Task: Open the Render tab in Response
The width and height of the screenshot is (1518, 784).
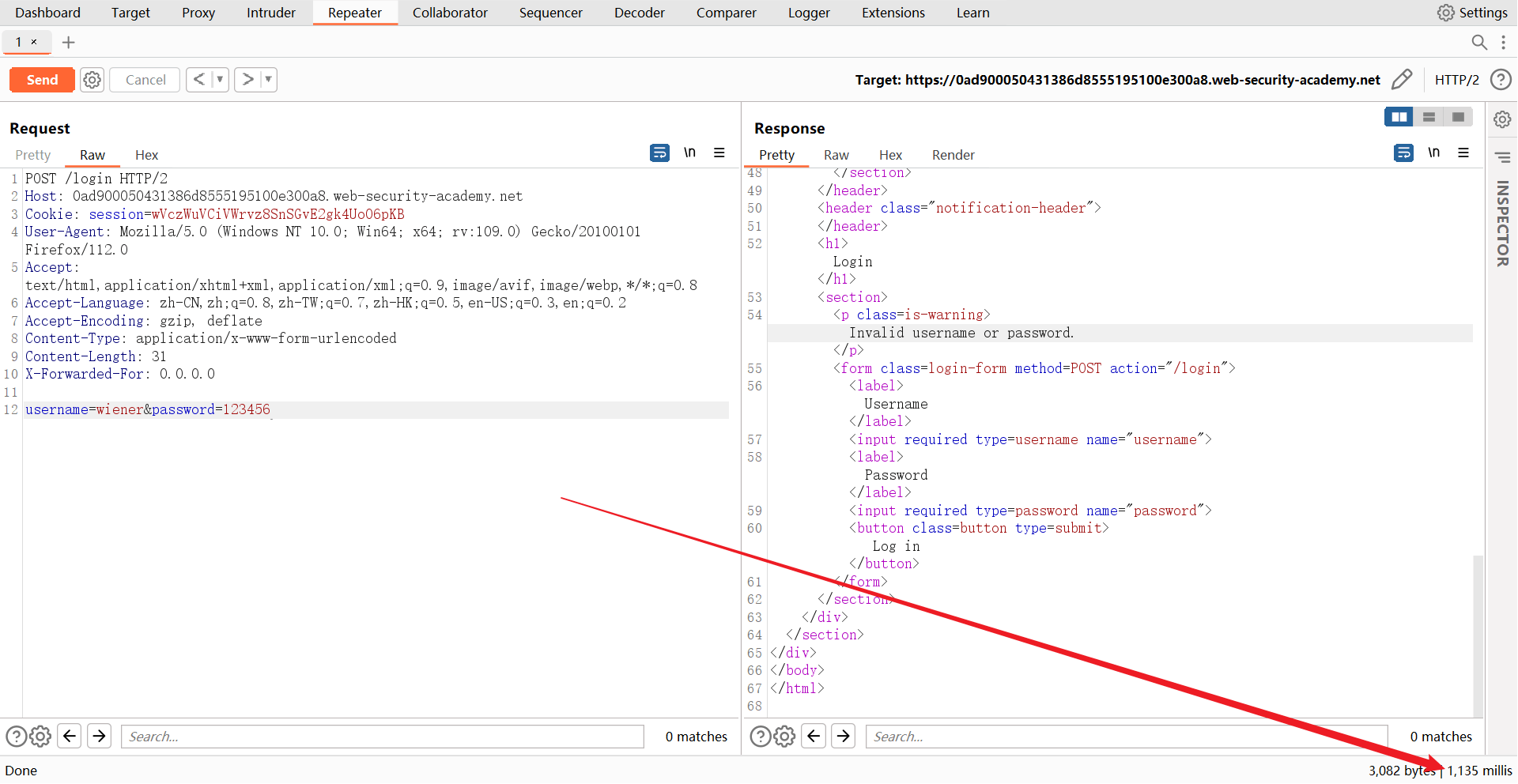Action: tap(953, 155)
